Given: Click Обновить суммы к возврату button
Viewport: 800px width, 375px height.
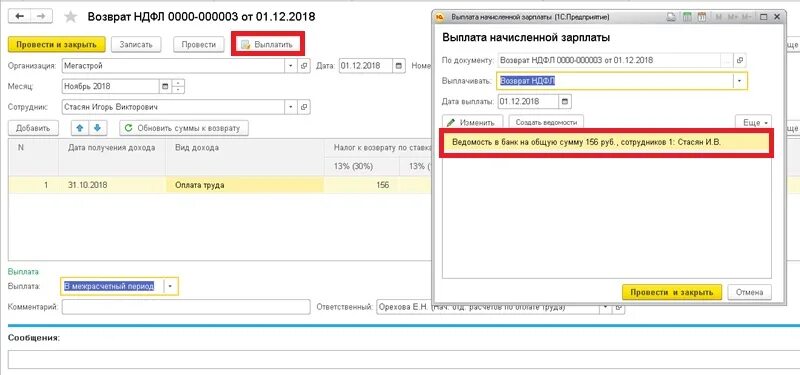Looking at the screenshot, I should (x=184, y=128).
